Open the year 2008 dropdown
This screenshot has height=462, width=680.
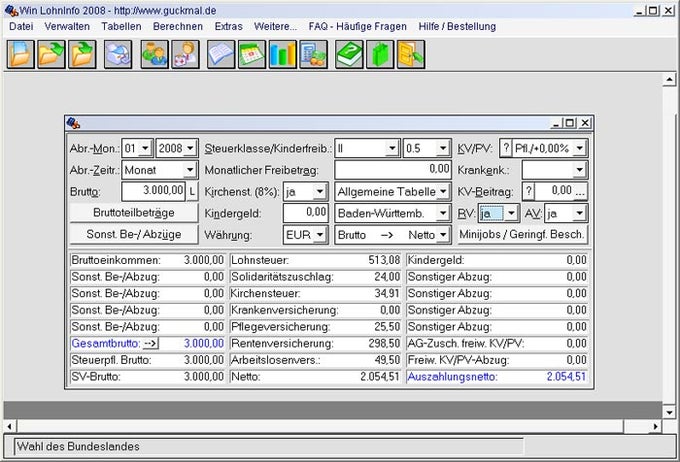pyautogui.click(x=190, y=148)
